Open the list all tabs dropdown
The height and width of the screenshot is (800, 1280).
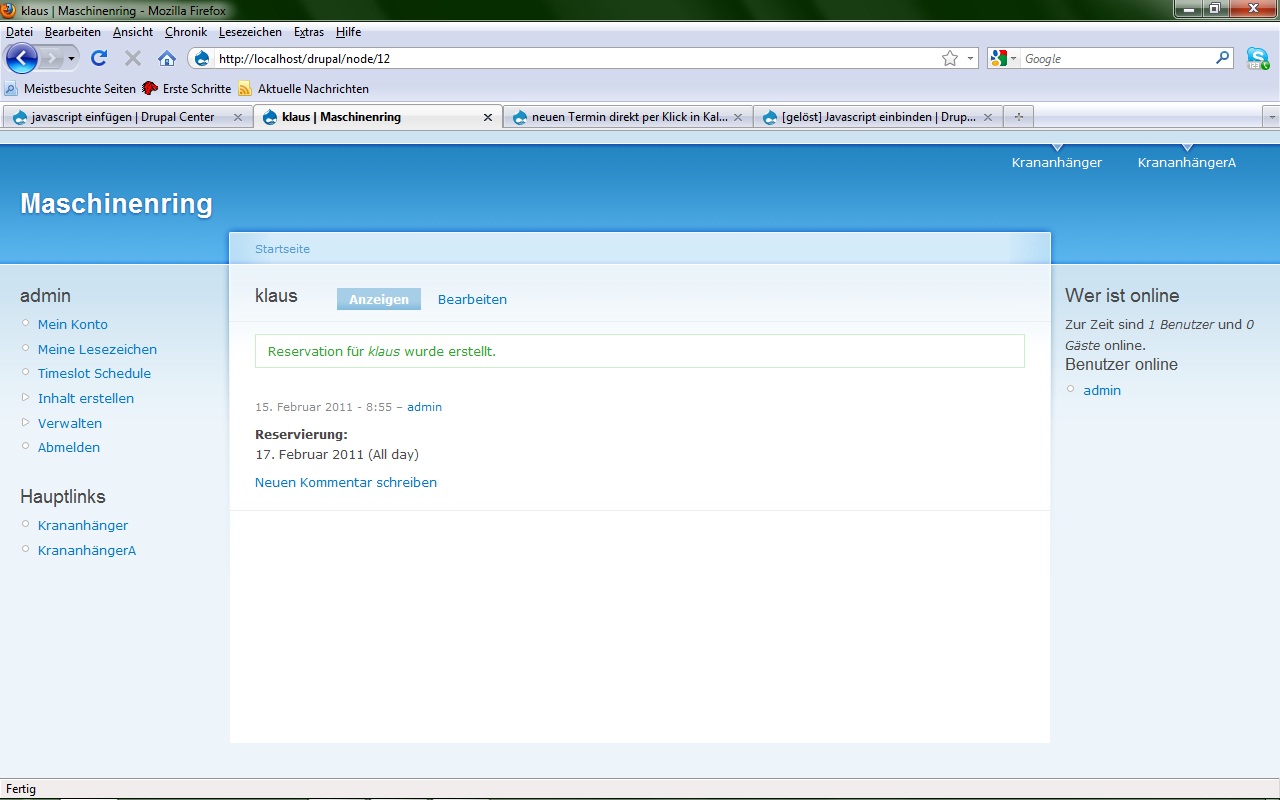coord(1271,117)
